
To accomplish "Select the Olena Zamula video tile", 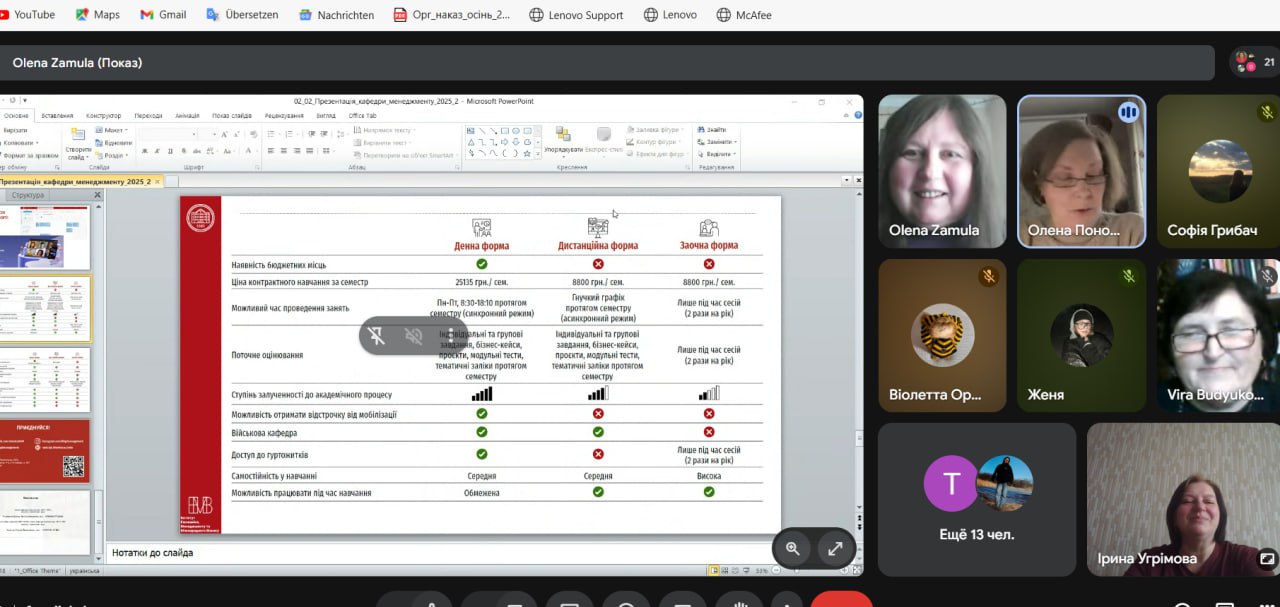I will tap(942, 171).
